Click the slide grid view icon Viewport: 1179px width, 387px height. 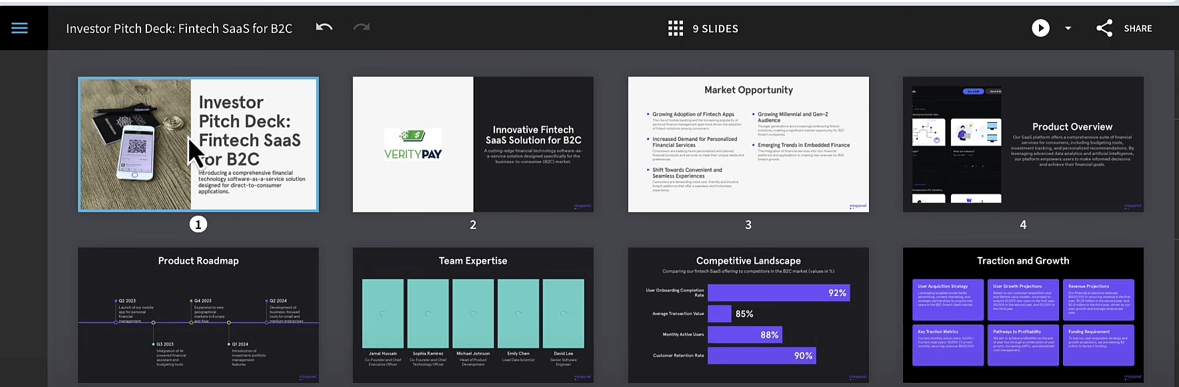pyautogui.click(x=675, y=29)
